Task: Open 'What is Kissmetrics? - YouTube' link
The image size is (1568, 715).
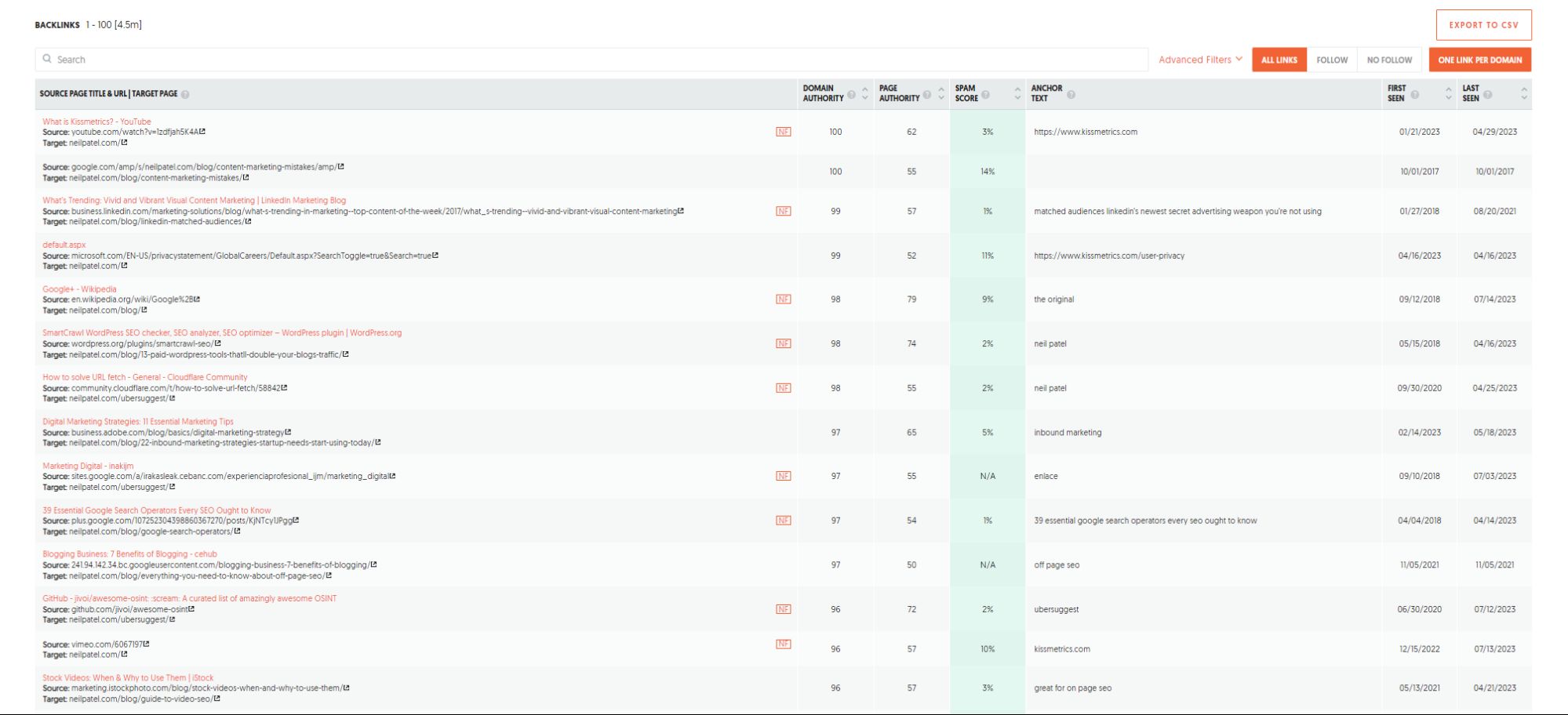Action: click(x=96, y=122)
